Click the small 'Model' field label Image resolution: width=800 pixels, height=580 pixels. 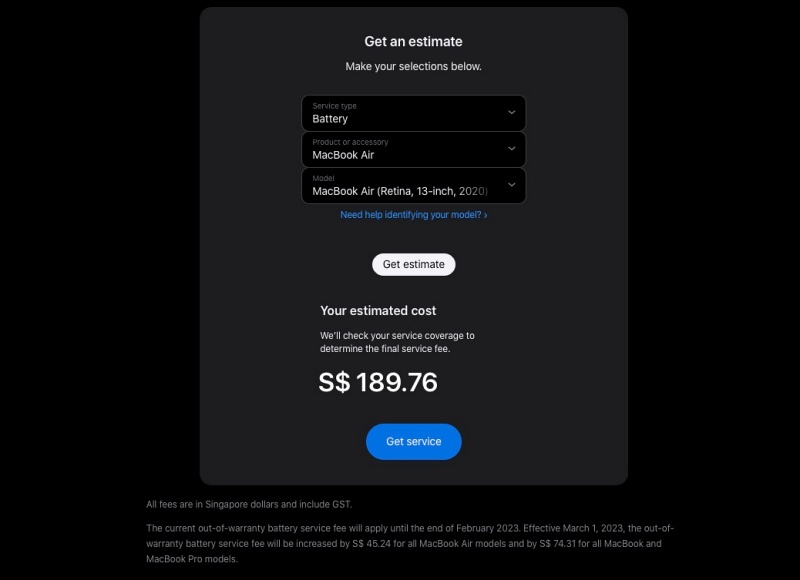pyautogui.click(x=322, y=178)
